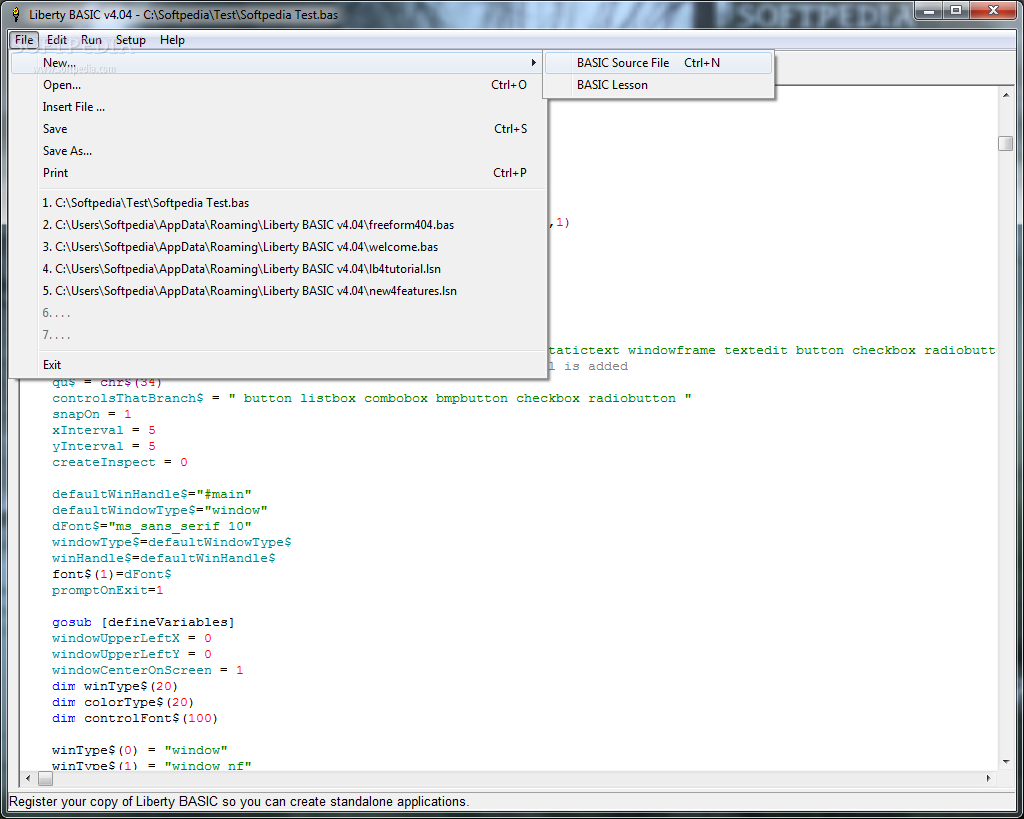Open recent file new4features.lsn
The width and height of the screenshot is (1024, 819).
[x=279, y=291]
